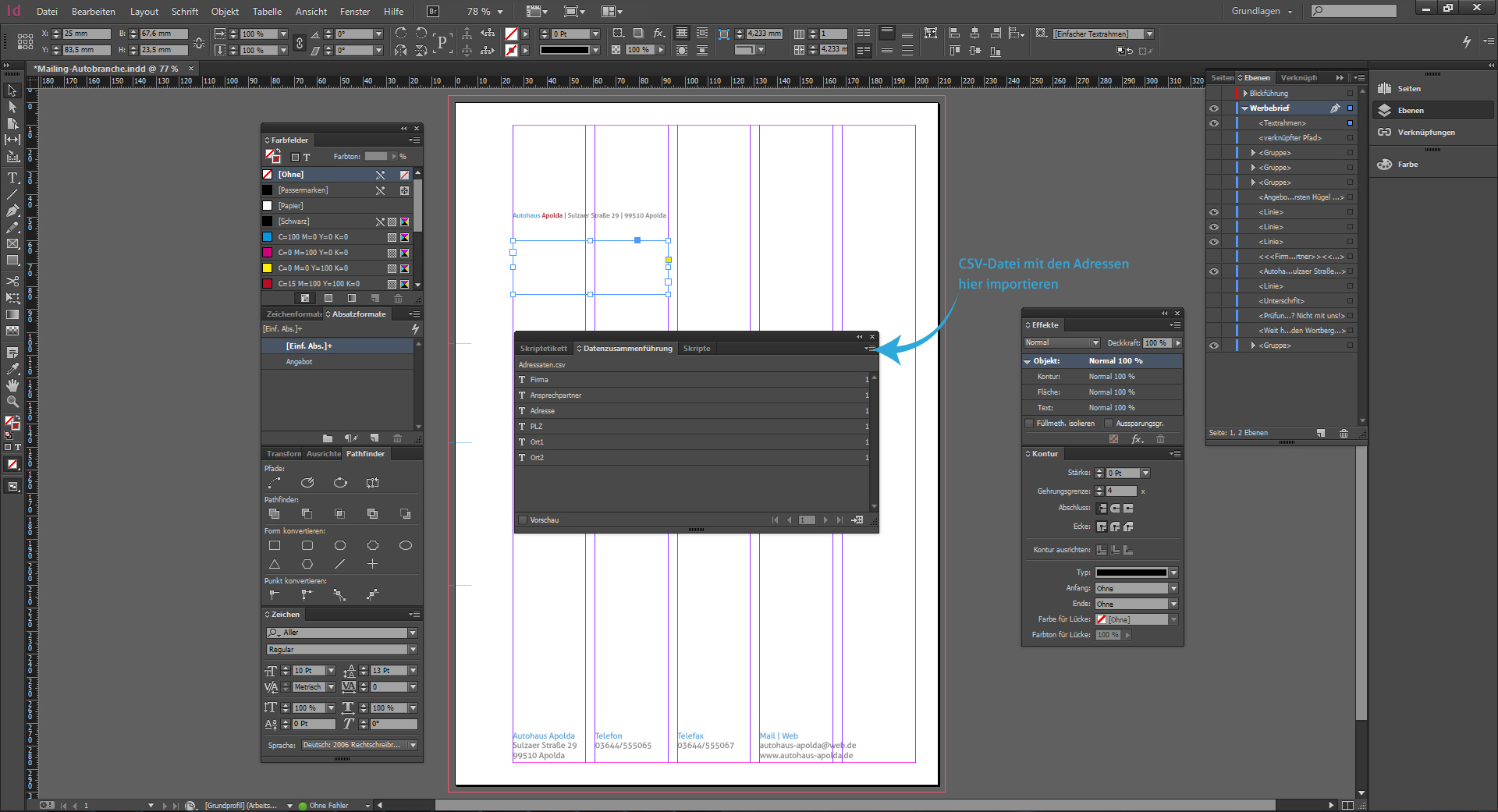Choose the Zoom magnifier tool
Image resolution: width=1498 pixels, height=812 pixels.
coord(12,402)
